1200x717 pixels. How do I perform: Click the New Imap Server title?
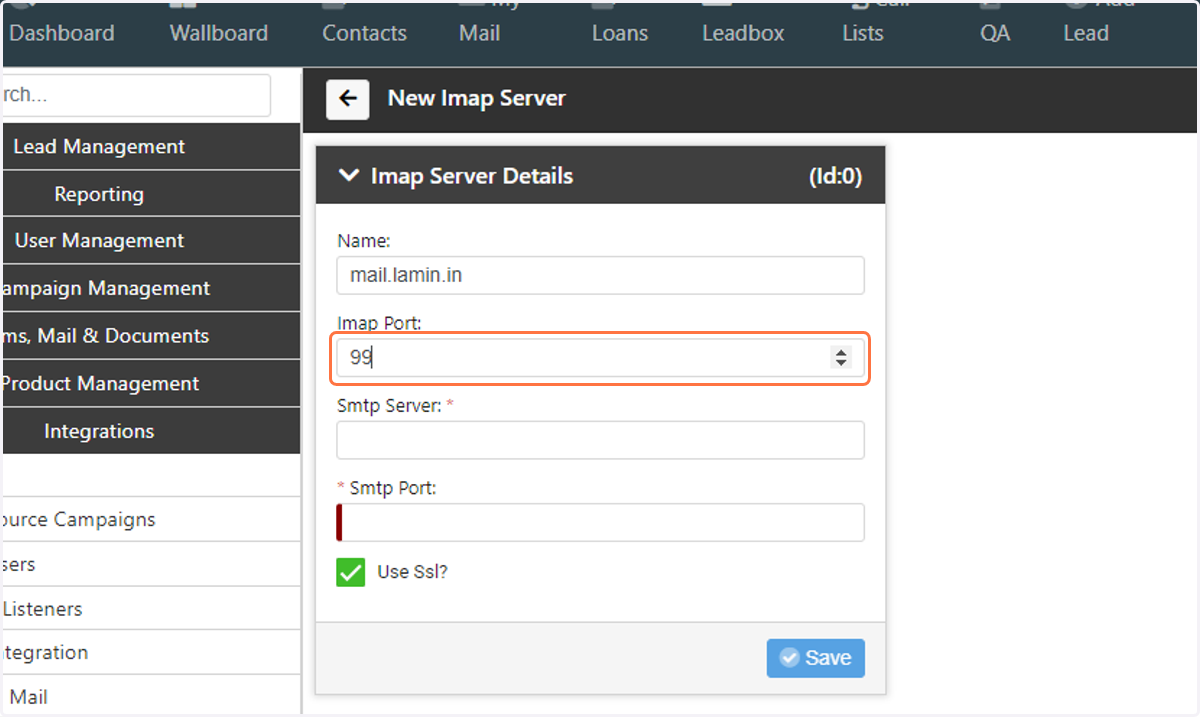[x=477, y=98]
